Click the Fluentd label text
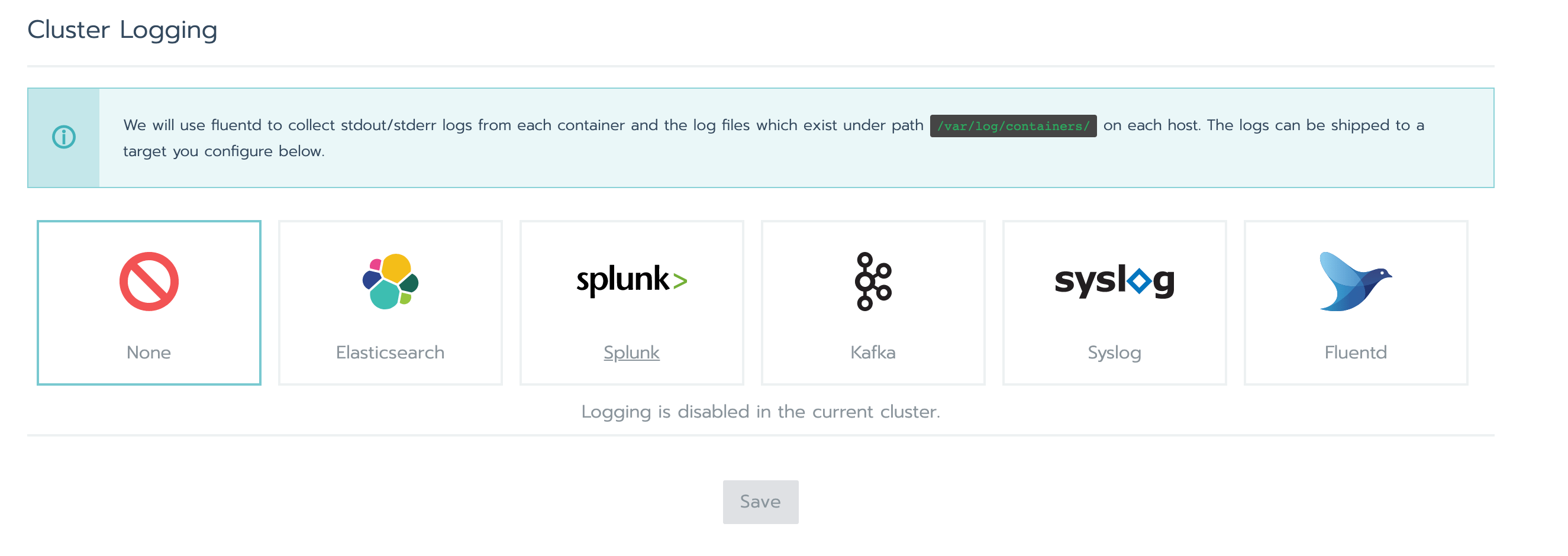Viewport: 1568px width, 556px height. [x=1355, y=352]
